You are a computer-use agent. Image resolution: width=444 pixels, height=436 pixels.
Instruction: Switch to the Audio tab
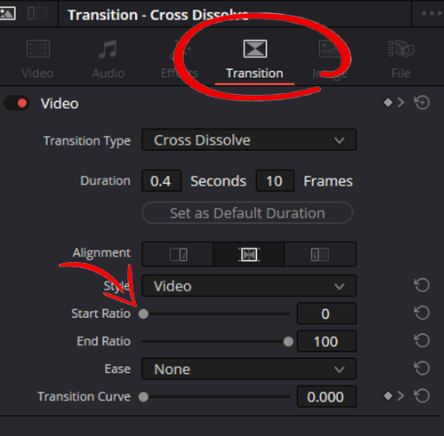108,59
